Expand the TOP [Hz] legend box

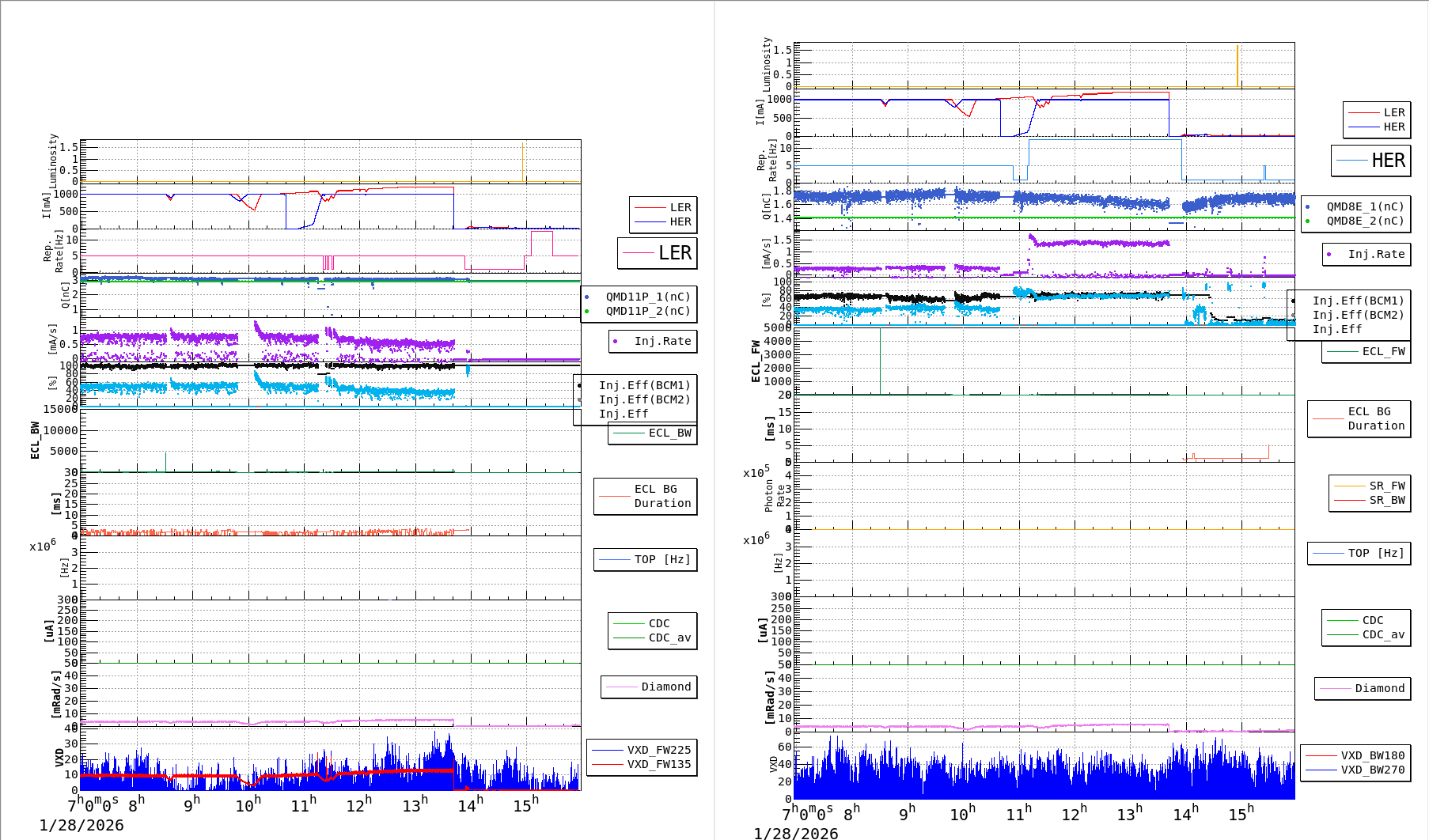tap(645, 559)
